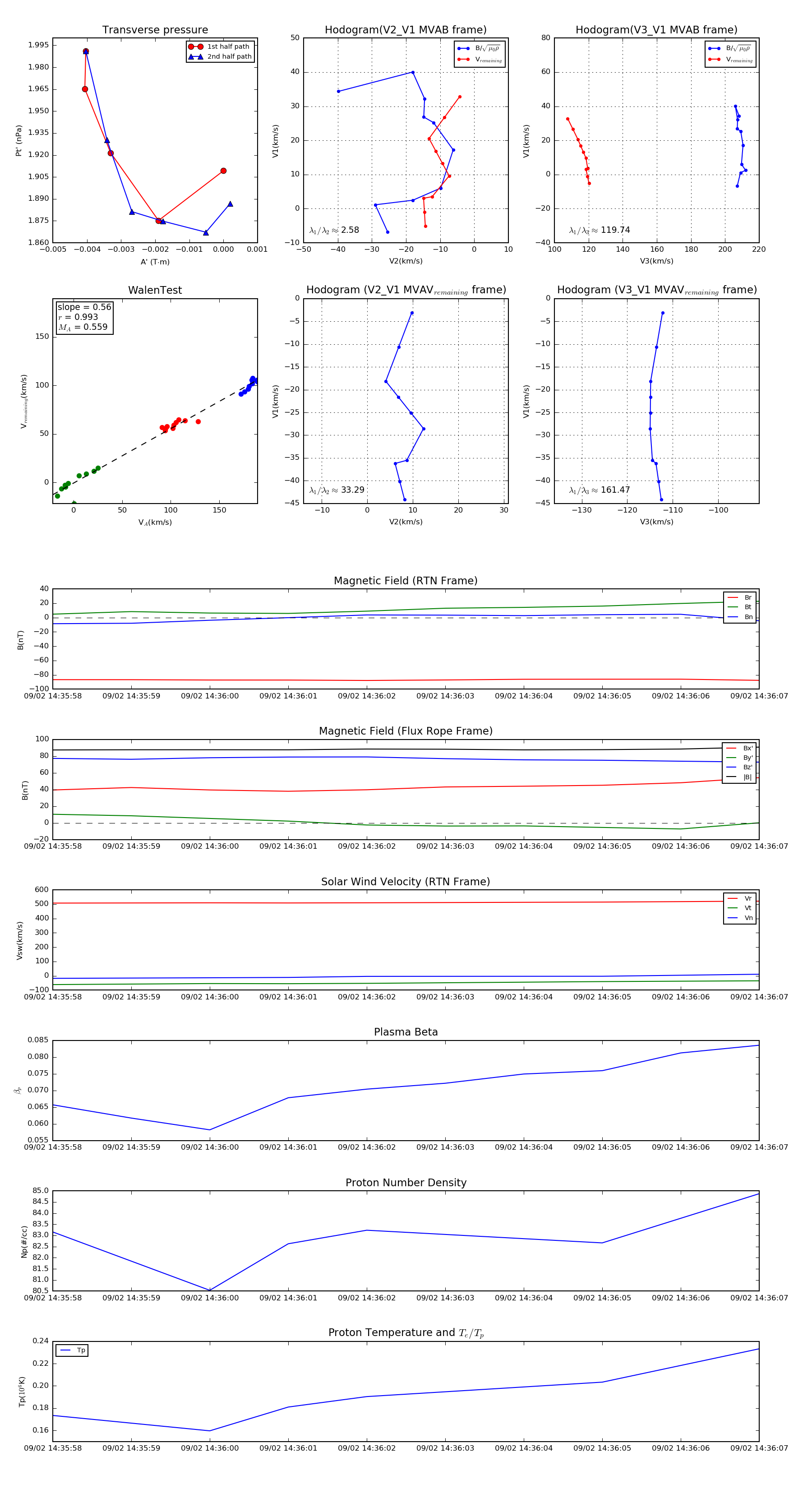Click the 'Np(#/cc)' y-axis label
The width and height of the screenshot is (812, 1489).
tap(24, 1242)
